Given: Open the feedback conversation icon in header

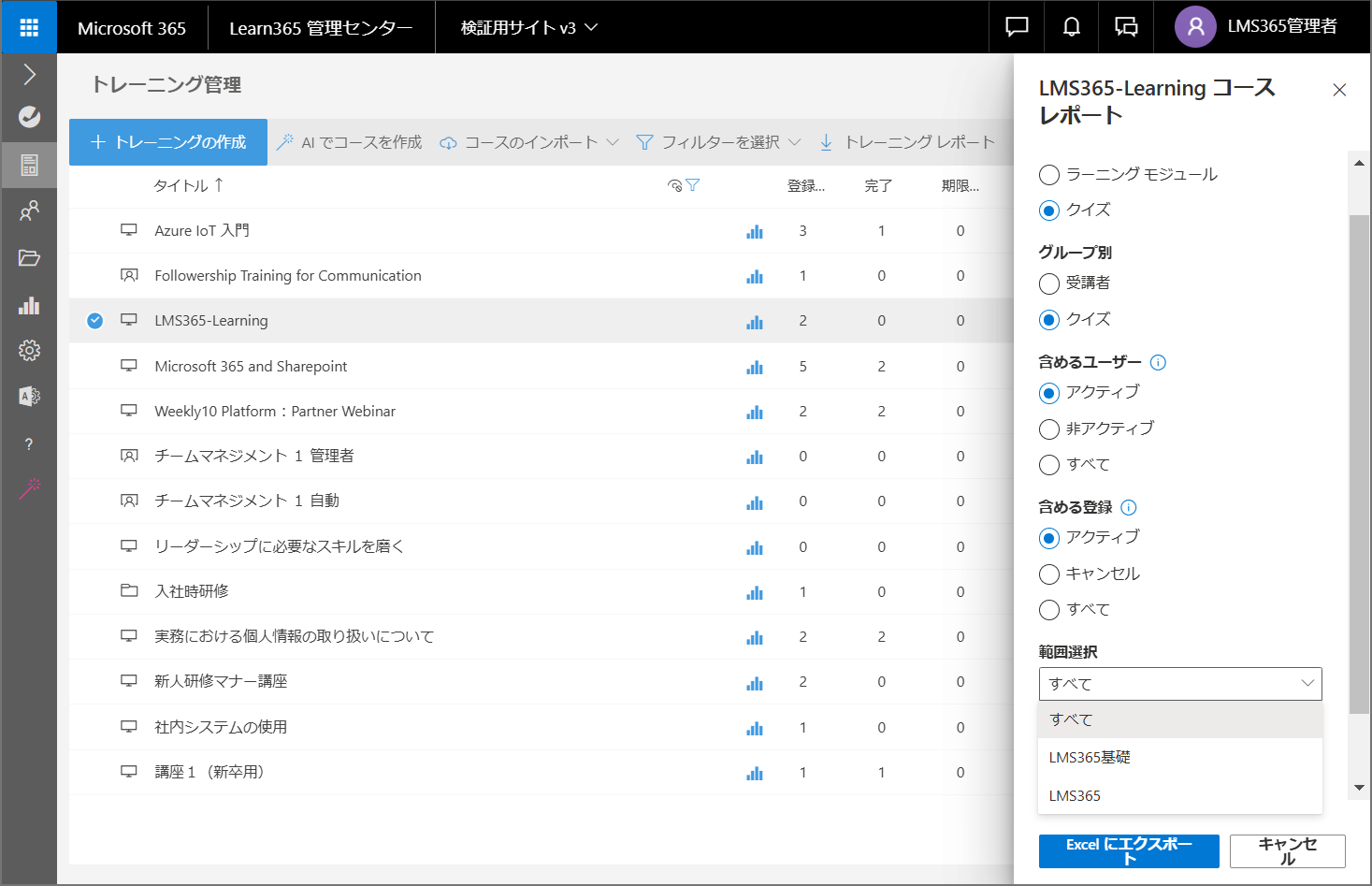Looking at the screenshot, I should [1126, 27].
